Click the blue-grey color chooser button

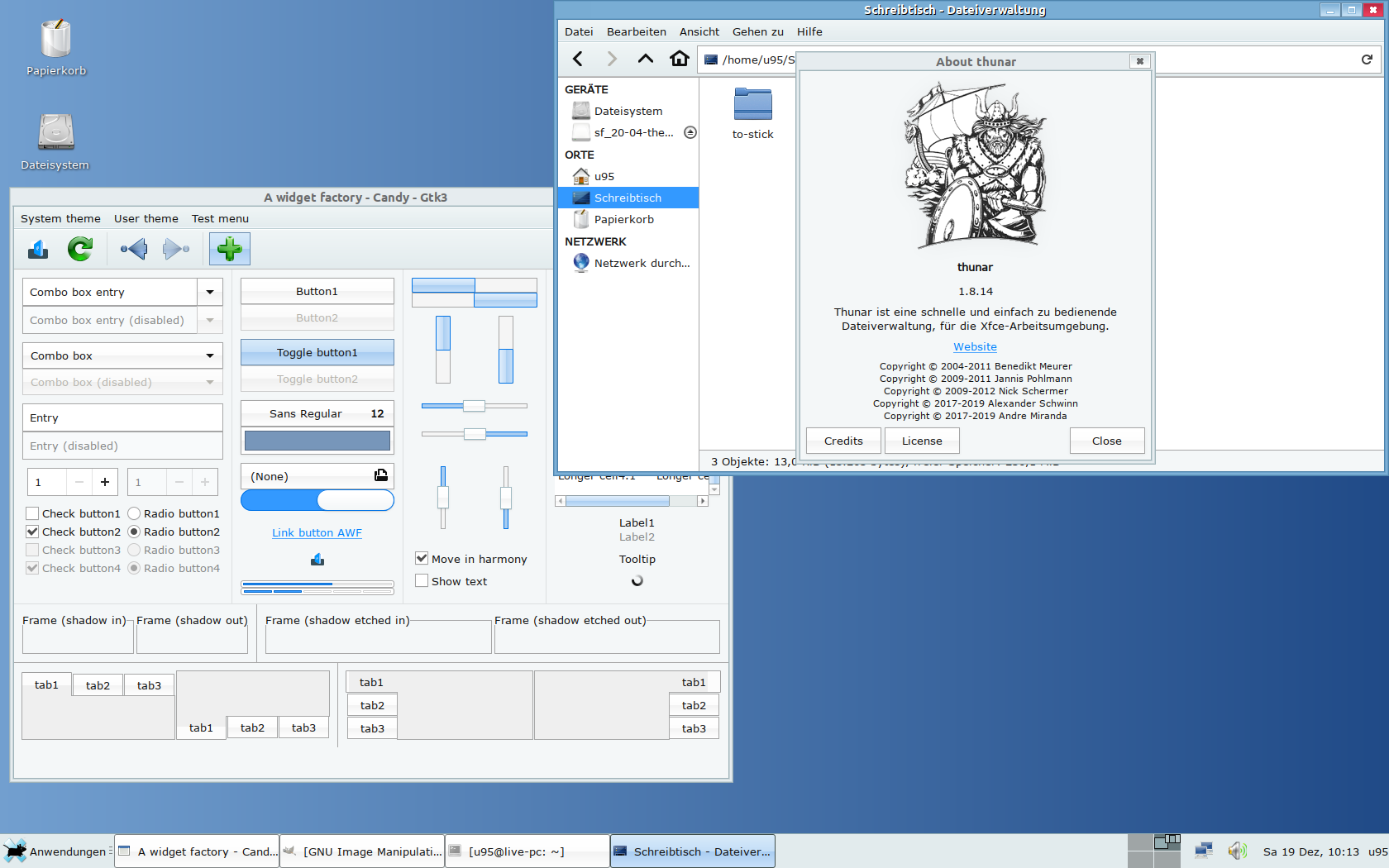317,441
